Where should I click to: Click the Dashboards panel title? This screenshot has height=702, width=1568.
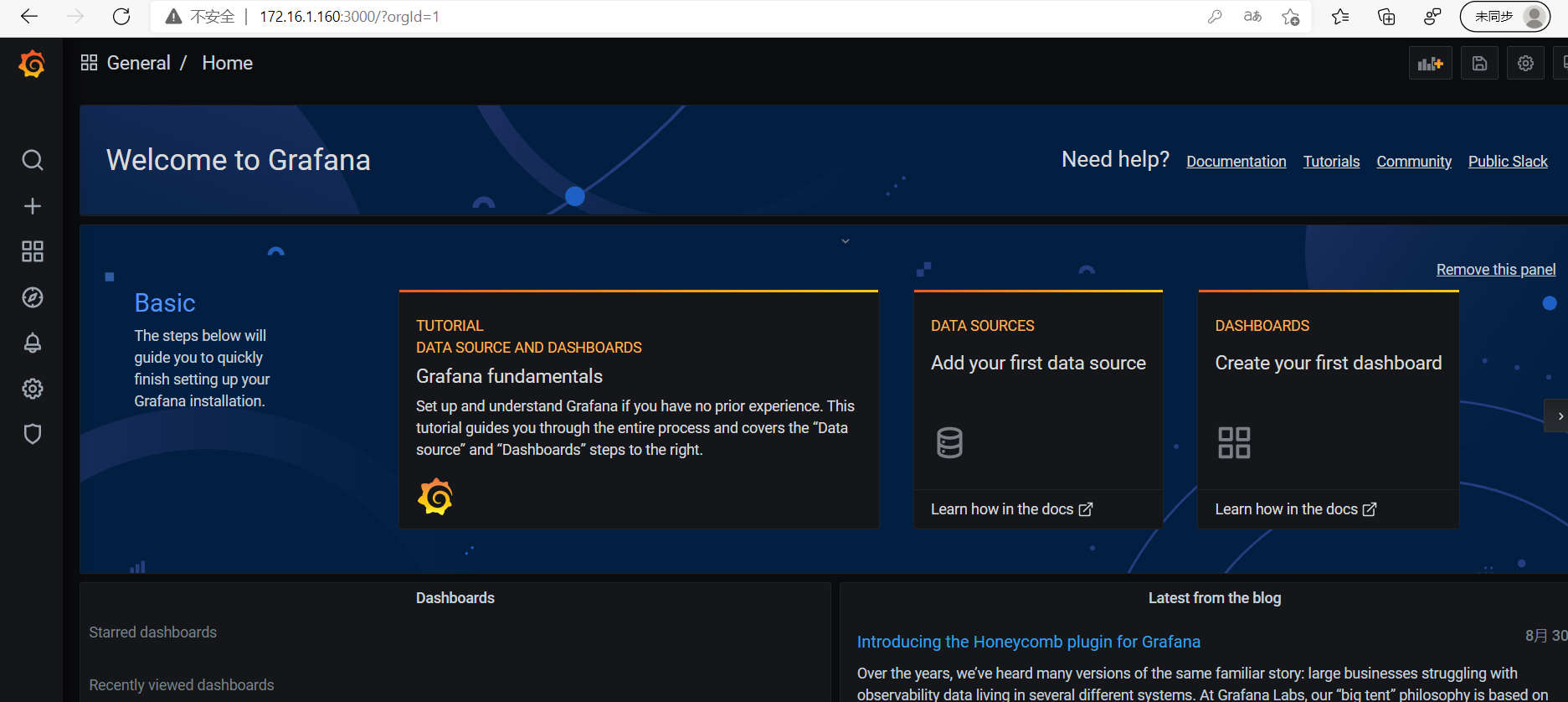(x=455, y=598)
